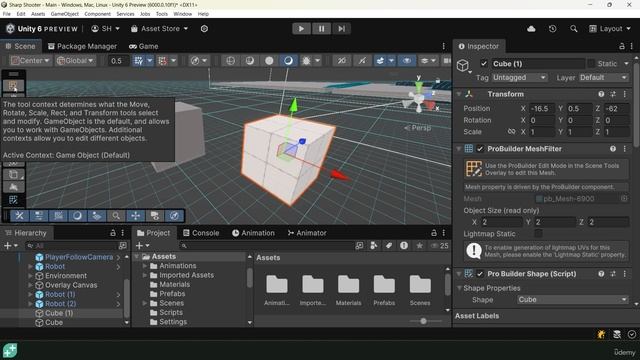Open the Window menu

click(x=182, y=14)
